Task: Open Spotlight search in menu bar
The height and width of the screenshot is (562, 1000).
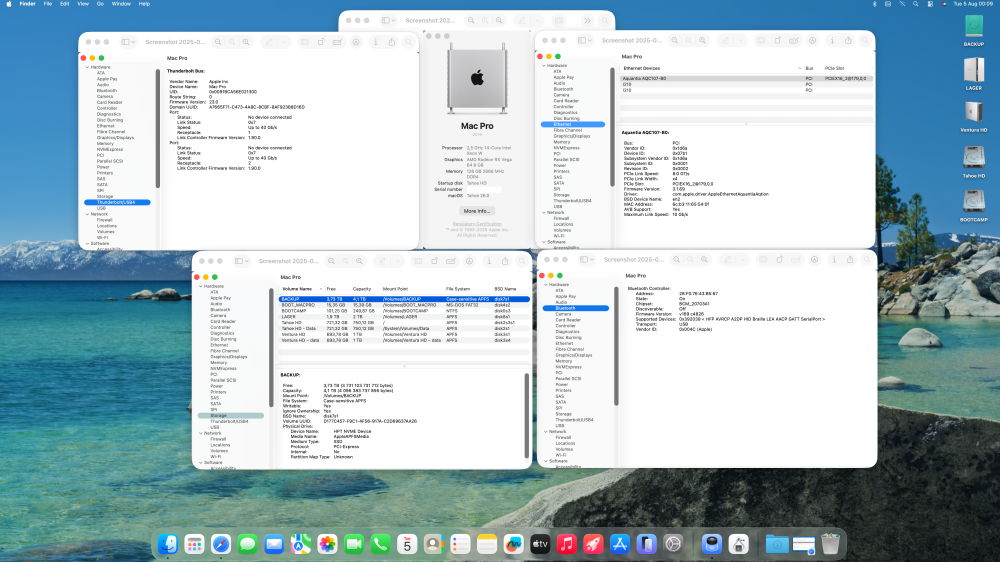Action: 916,4
